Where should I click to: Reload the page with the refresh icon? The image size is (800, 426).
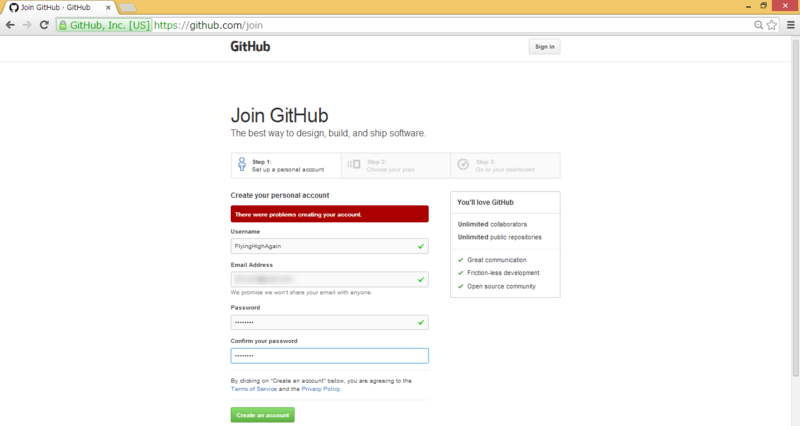pos(44,25)
